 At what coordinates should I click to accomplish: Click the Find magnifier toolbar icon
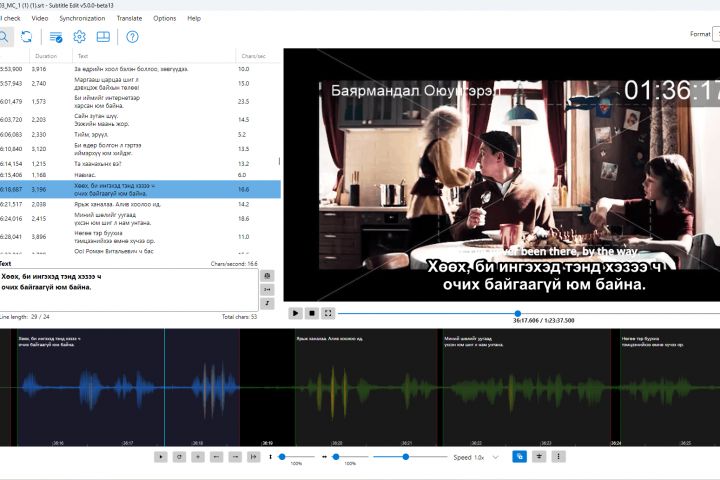(4, 37)
